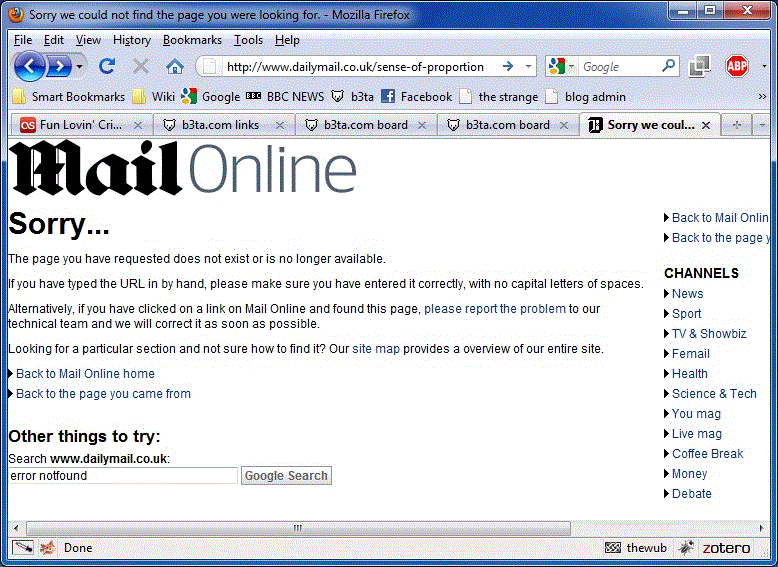778x567 pixels.
Task: Click the Adblock Plus ABP icon
Action: tap(737, 66)
